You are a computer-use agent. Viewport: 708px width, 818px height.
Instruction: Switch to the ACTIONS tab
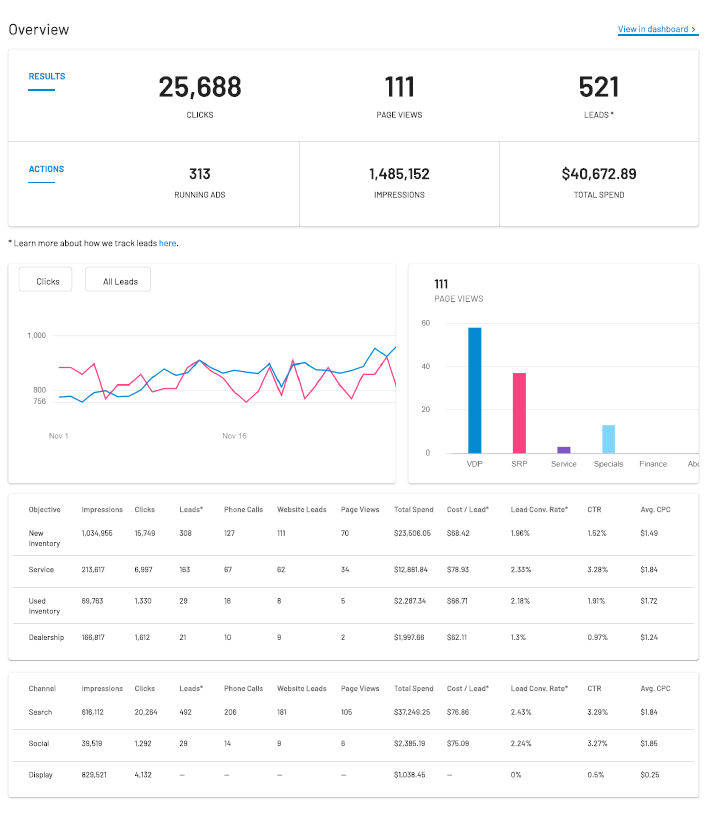coord(46,169)
